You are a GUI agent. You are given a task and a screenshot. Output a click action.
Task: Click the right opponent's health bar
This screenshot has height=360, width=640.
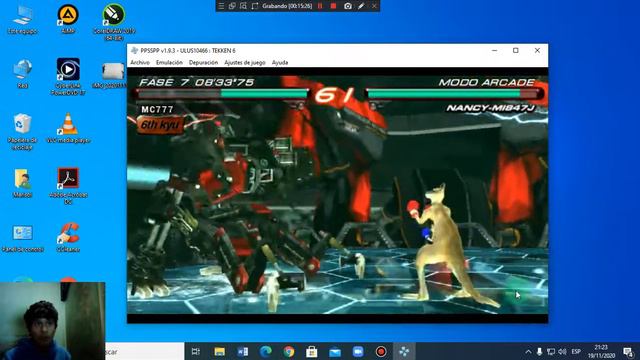[x=454, y=94]
